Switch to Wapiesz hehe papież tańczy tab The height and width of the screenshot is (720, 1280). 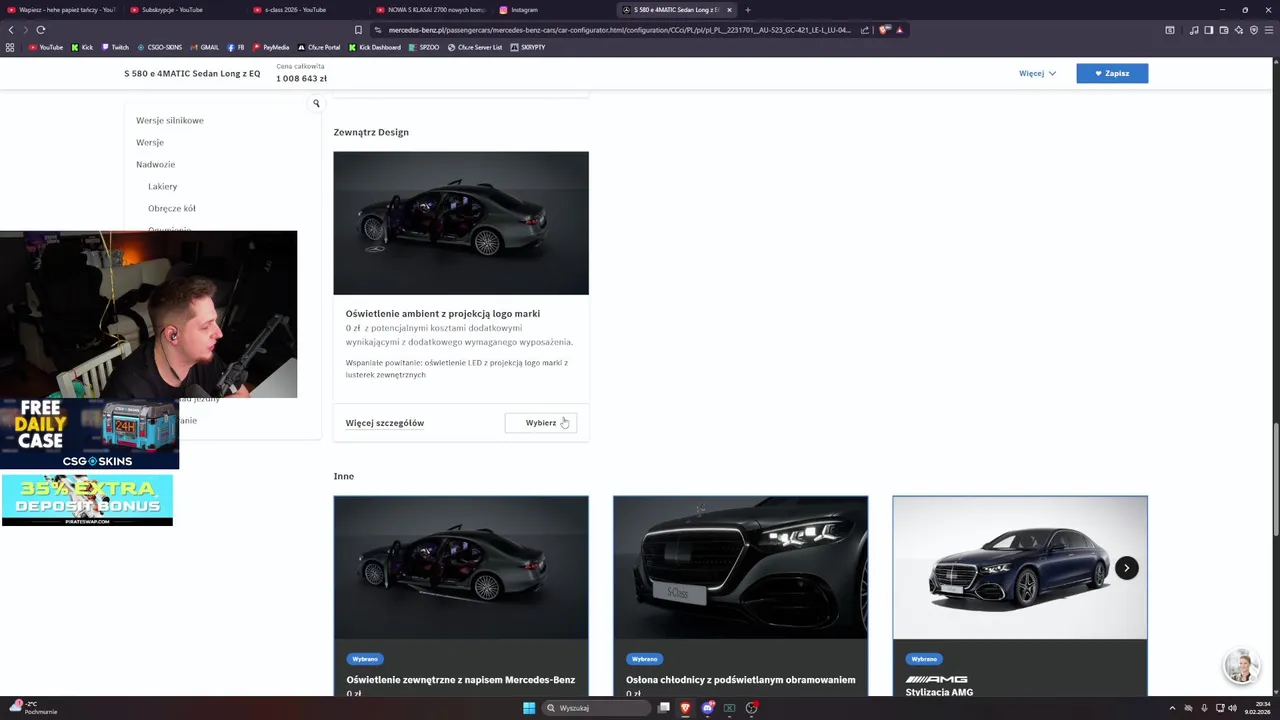tap(60, 10)
